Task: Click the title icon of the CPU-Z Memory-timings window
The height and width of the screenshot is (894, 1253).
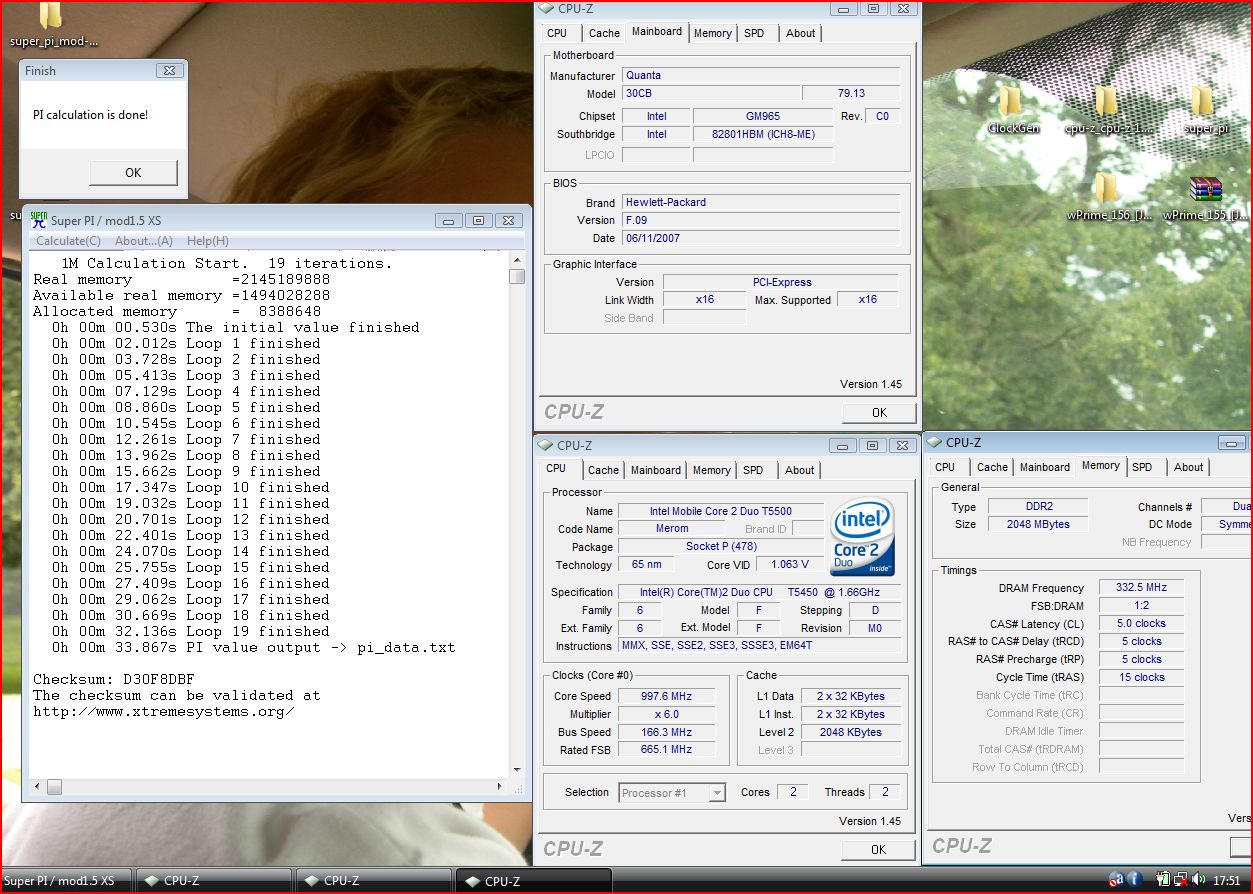Action: coord(934,442)
